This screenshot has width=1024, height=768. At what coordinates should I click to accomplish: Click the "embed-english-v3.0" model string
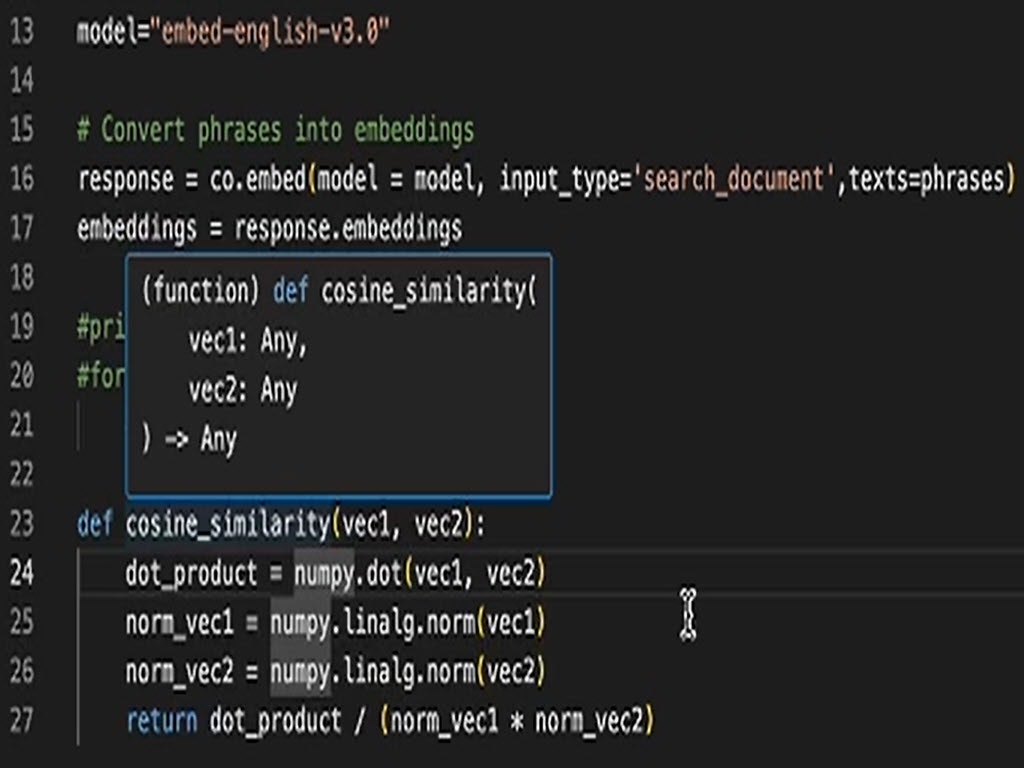click(x=268, y=32)
